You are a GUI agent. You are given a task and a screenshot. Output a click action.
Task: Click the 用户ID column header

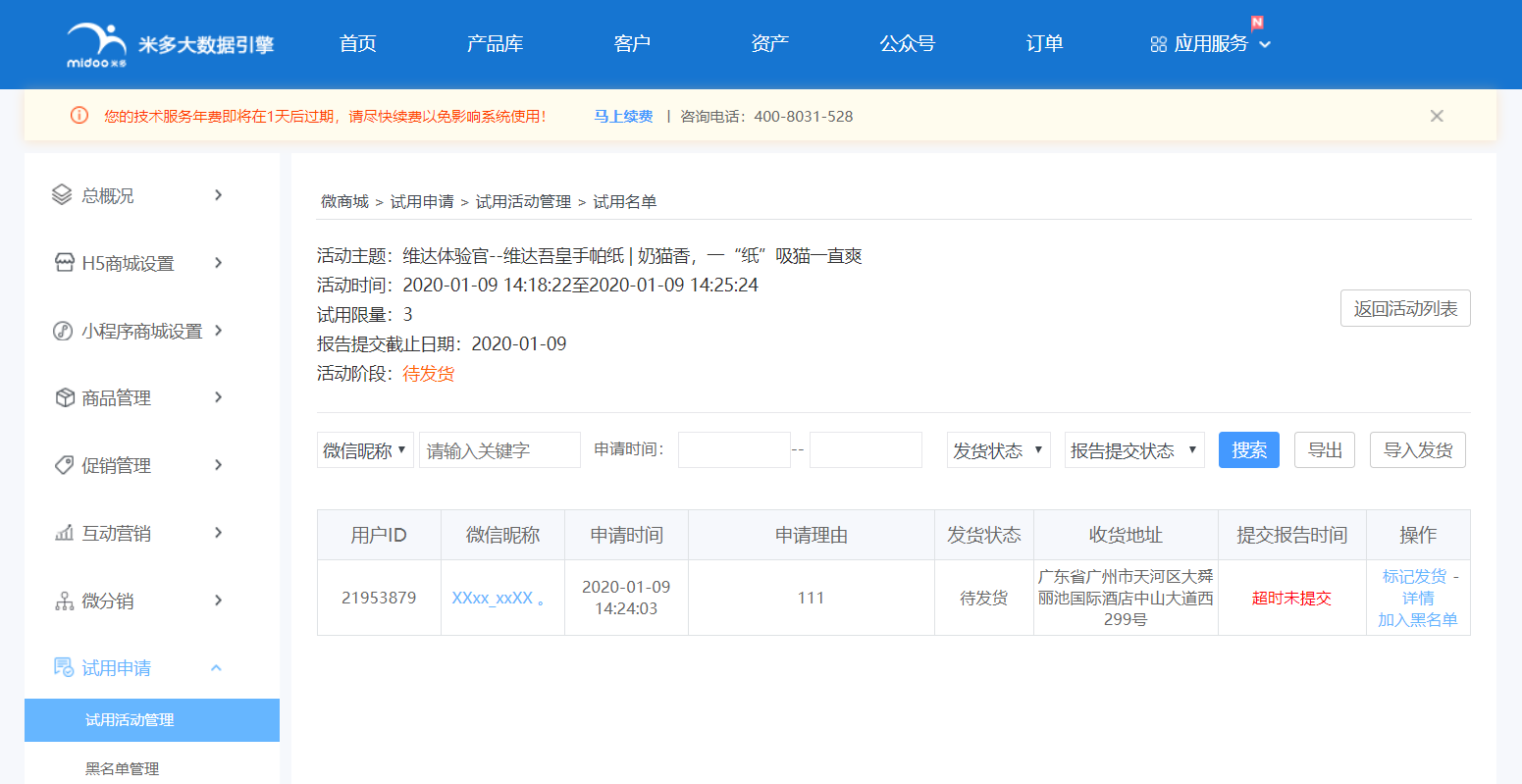[379, 535]
